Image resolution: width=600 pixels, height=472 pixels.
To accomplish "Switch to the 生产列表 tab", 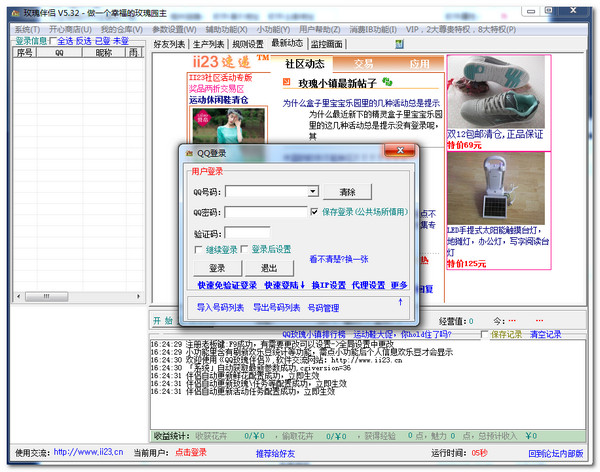I will point(208,44).
